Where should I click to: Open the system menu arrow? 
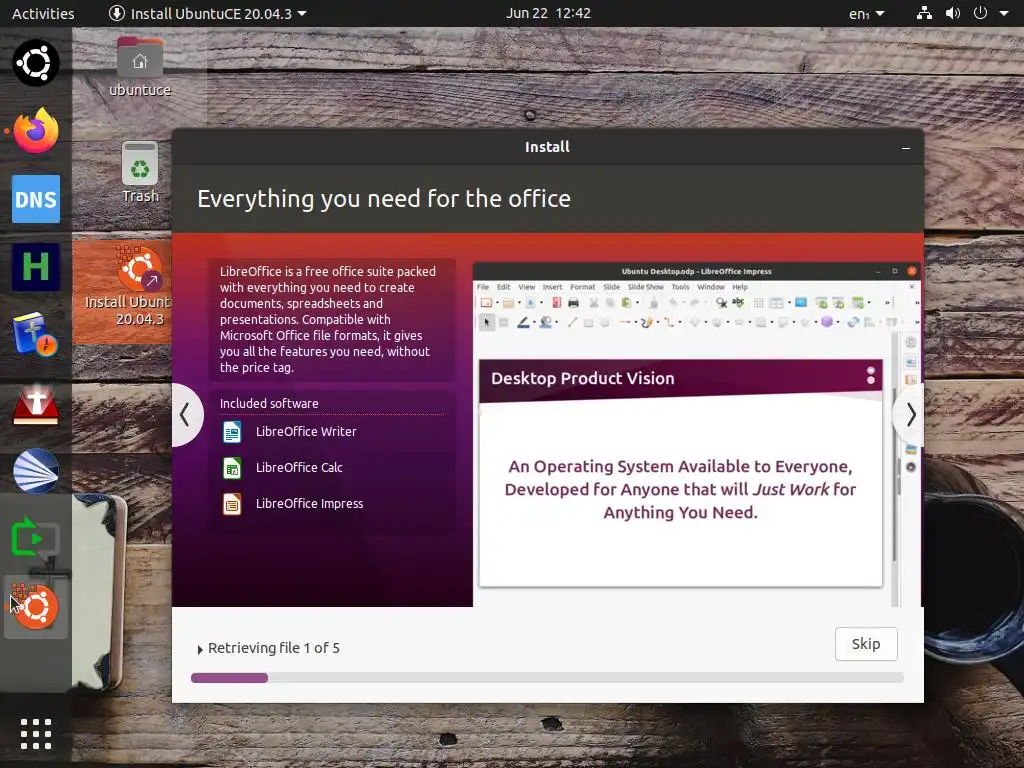(x=1004, y=13)
